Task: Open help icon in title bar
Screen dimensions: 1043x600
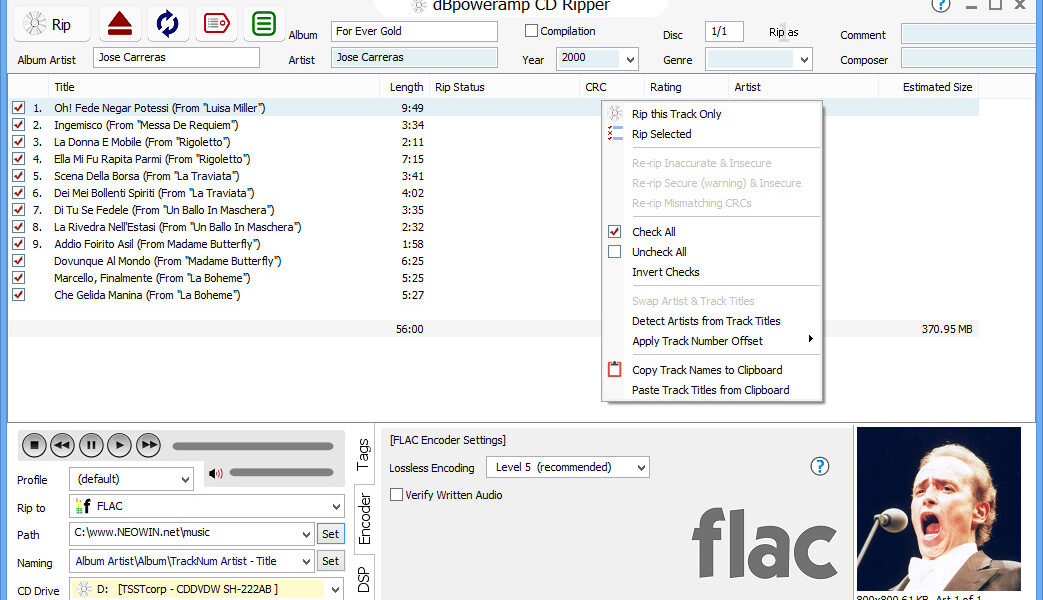Action: [941, 5]
